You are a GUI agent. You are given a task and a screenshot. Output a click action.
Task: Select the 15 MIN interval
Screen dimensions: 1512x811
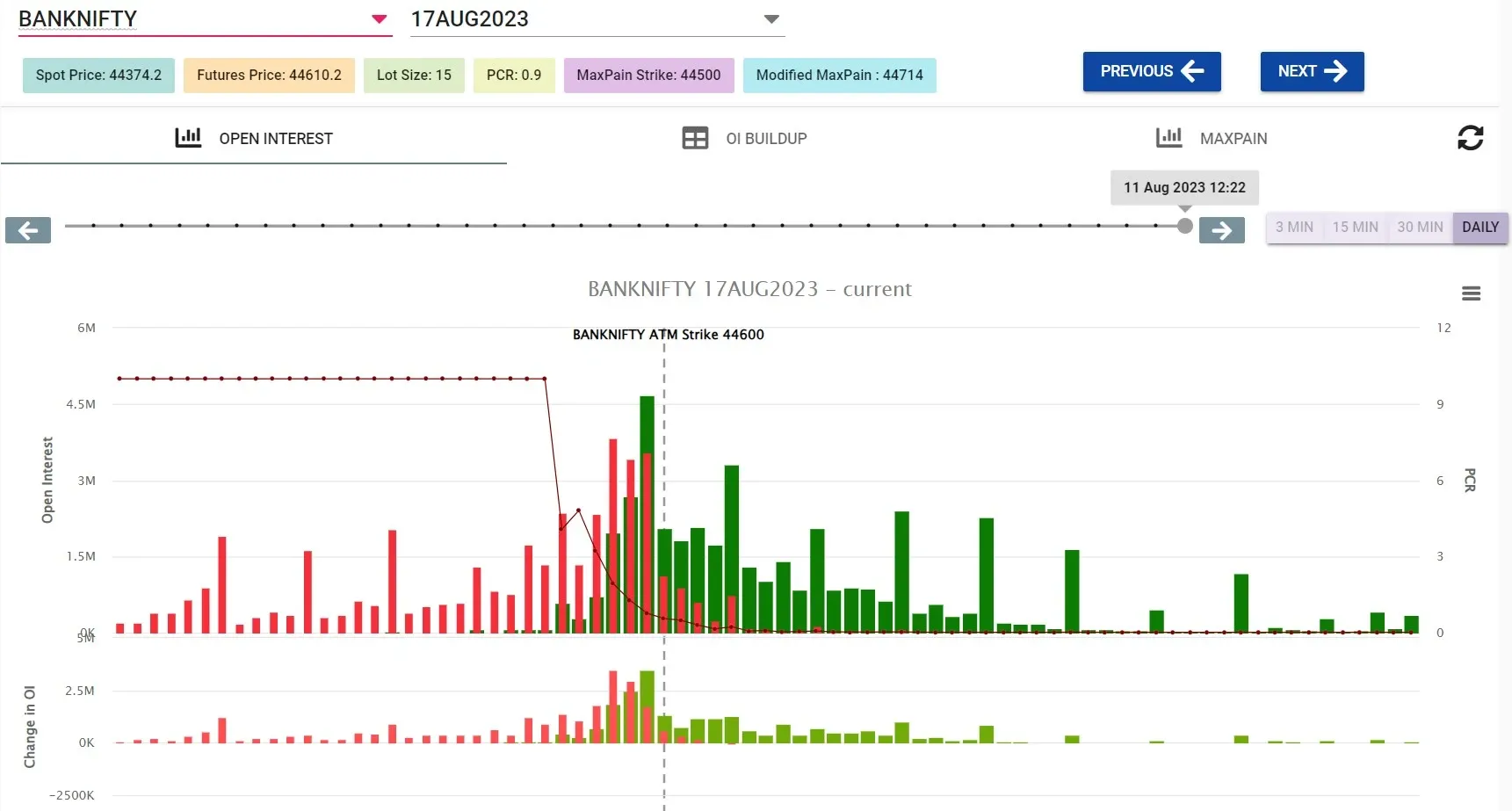tap(1355, 227)
